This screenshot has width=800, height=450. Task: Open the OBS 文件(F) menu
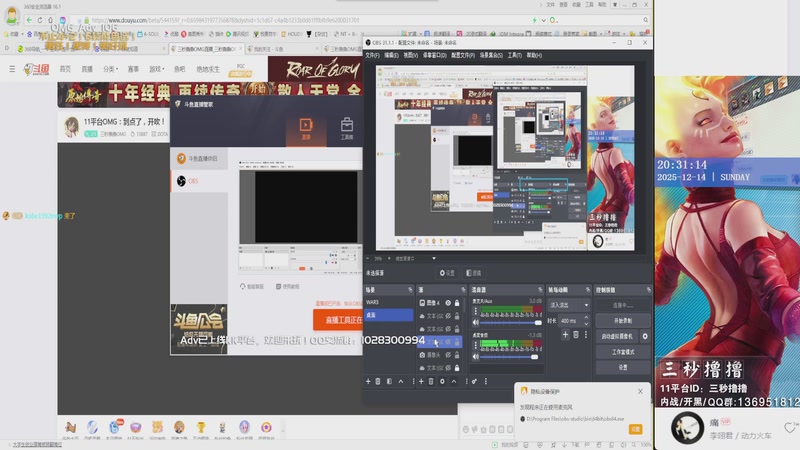pyautogui.click(x=372, y=55)
